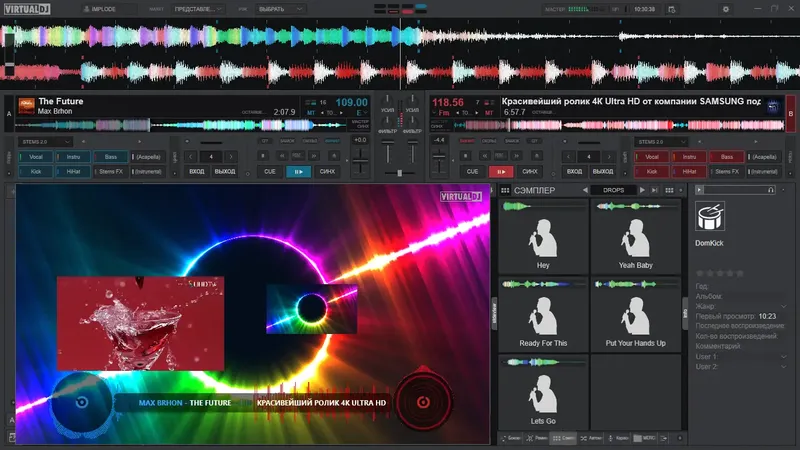The height and width of the screenshot is (450, 800).
Task: Switch to the Караоке bottom tab
Action: 618,438
